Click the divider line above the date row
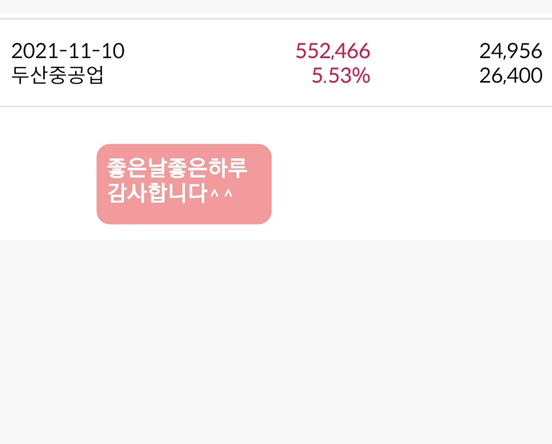 click(x=276, y=18)
